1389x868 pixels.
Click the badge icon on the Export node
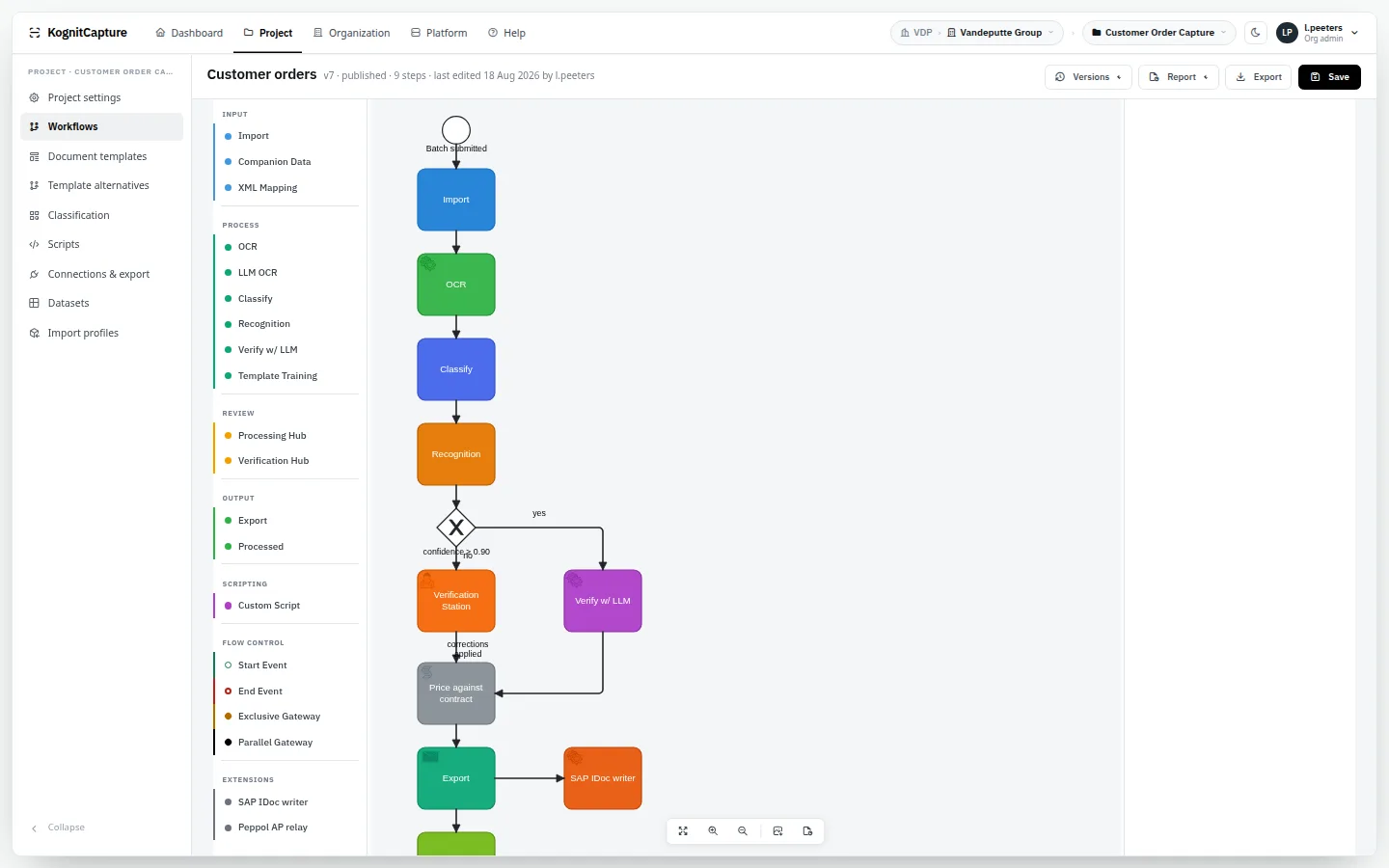(430, 757)
